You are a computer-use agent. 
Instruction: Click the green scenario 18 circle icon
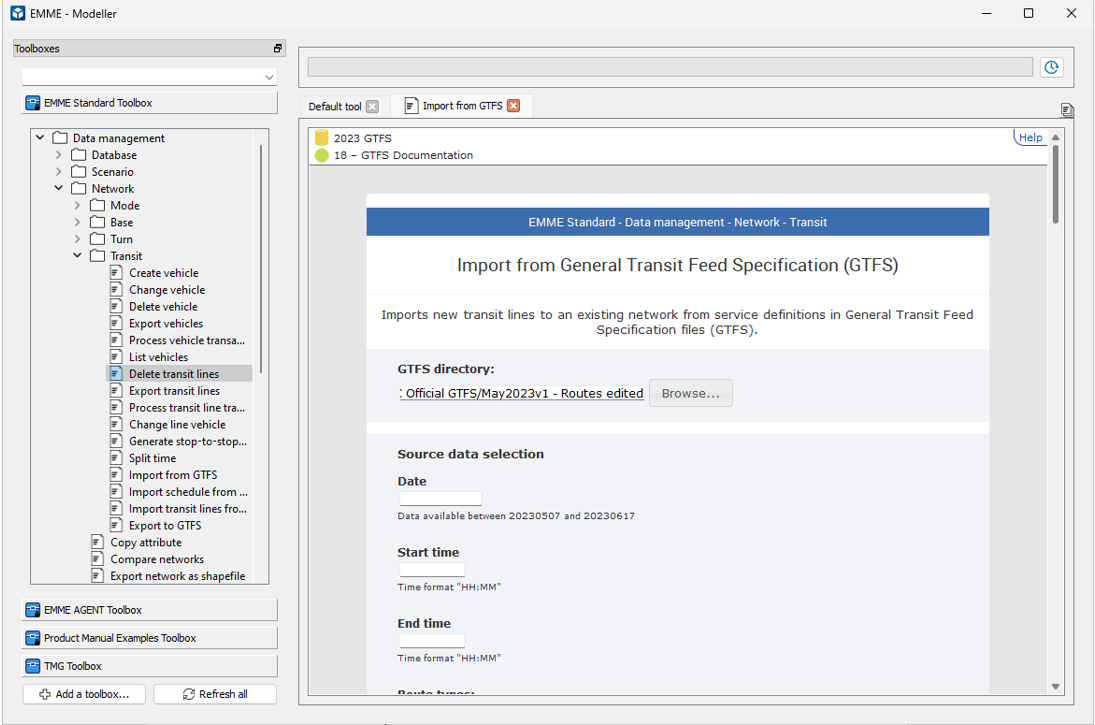pyautogui.click(x=321, y=155)
